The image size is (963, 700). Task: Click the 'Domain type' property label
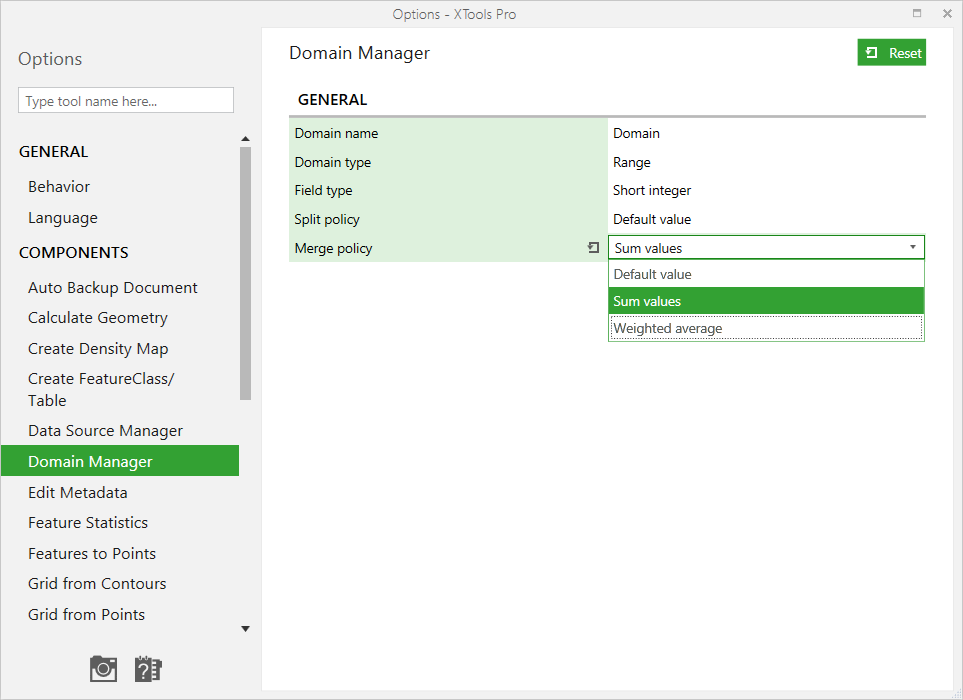click(332, 162)
